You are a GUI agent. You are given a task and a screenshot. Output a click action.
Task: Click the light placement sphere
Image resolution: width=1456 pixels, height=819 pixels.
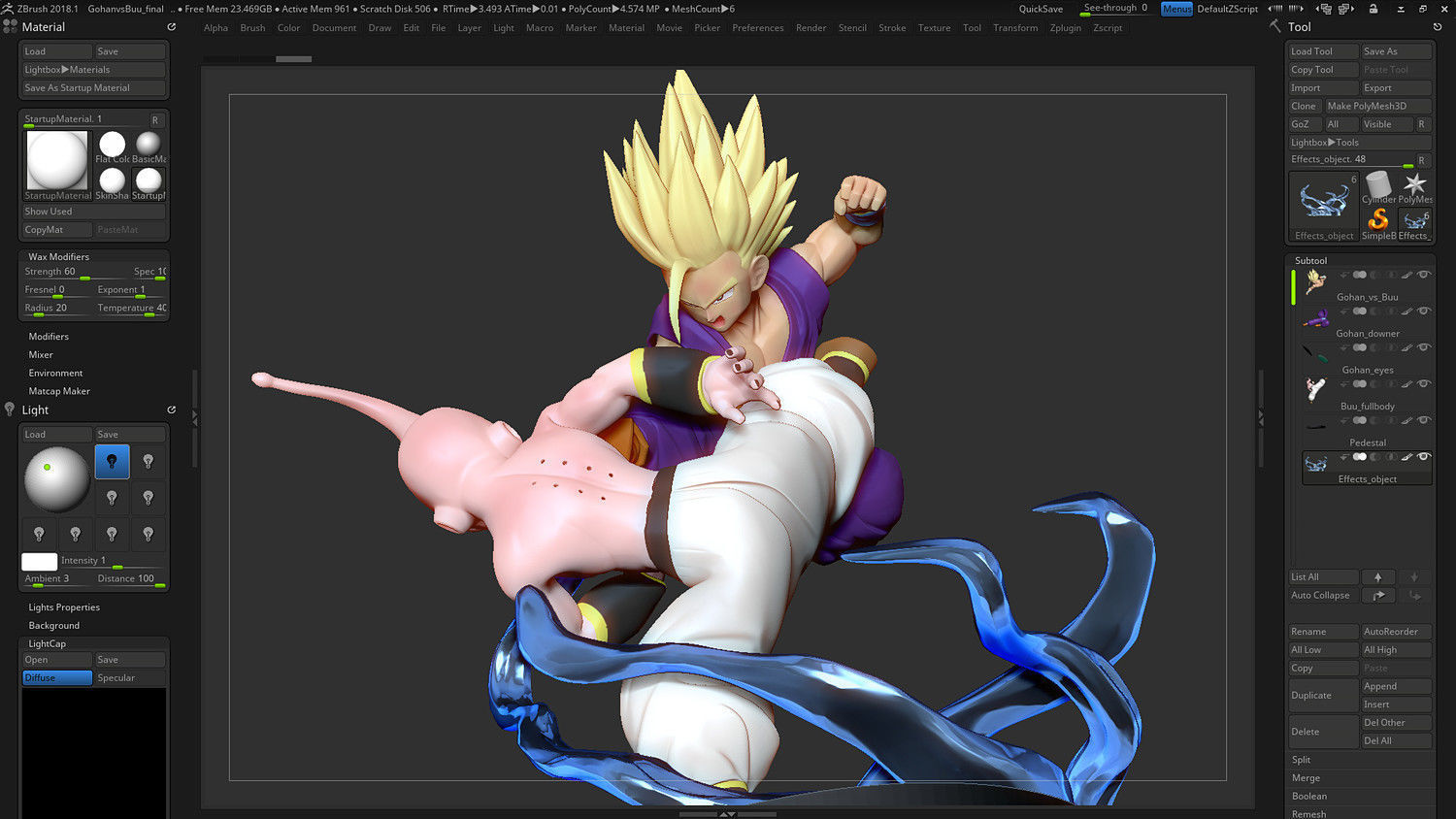click(x=57, y=478)
